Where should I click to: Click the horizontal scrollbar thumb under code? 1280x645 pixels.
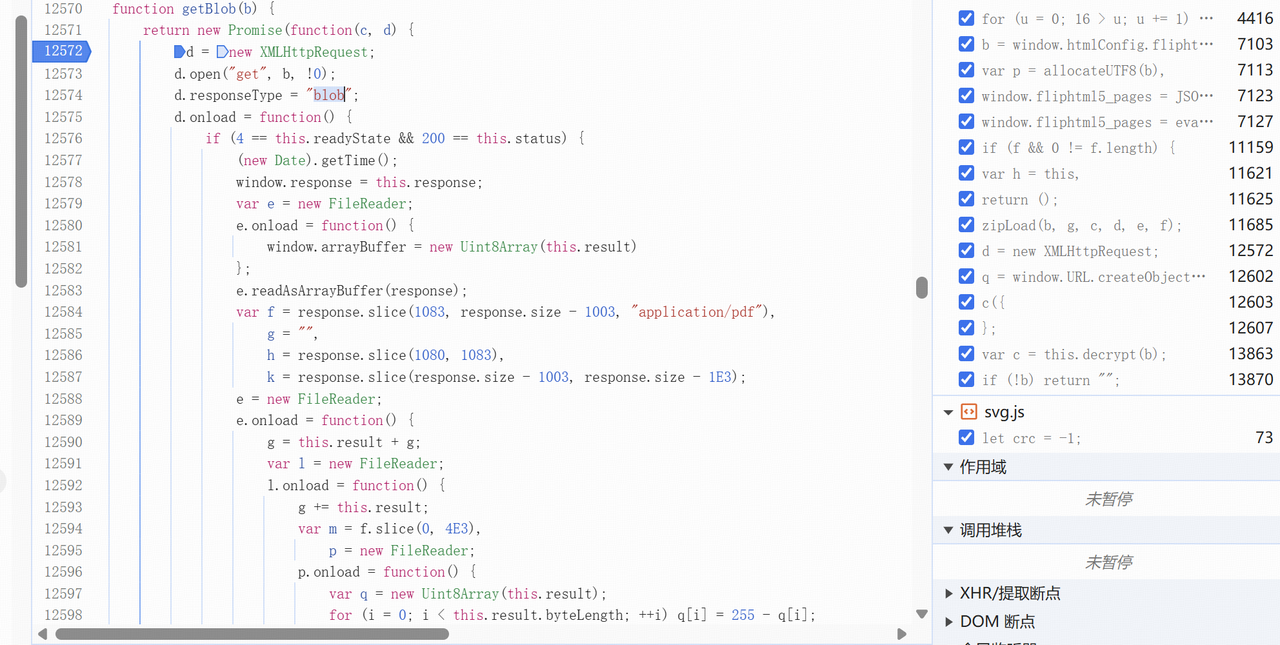pyautogui.click(x=252, y=634)
